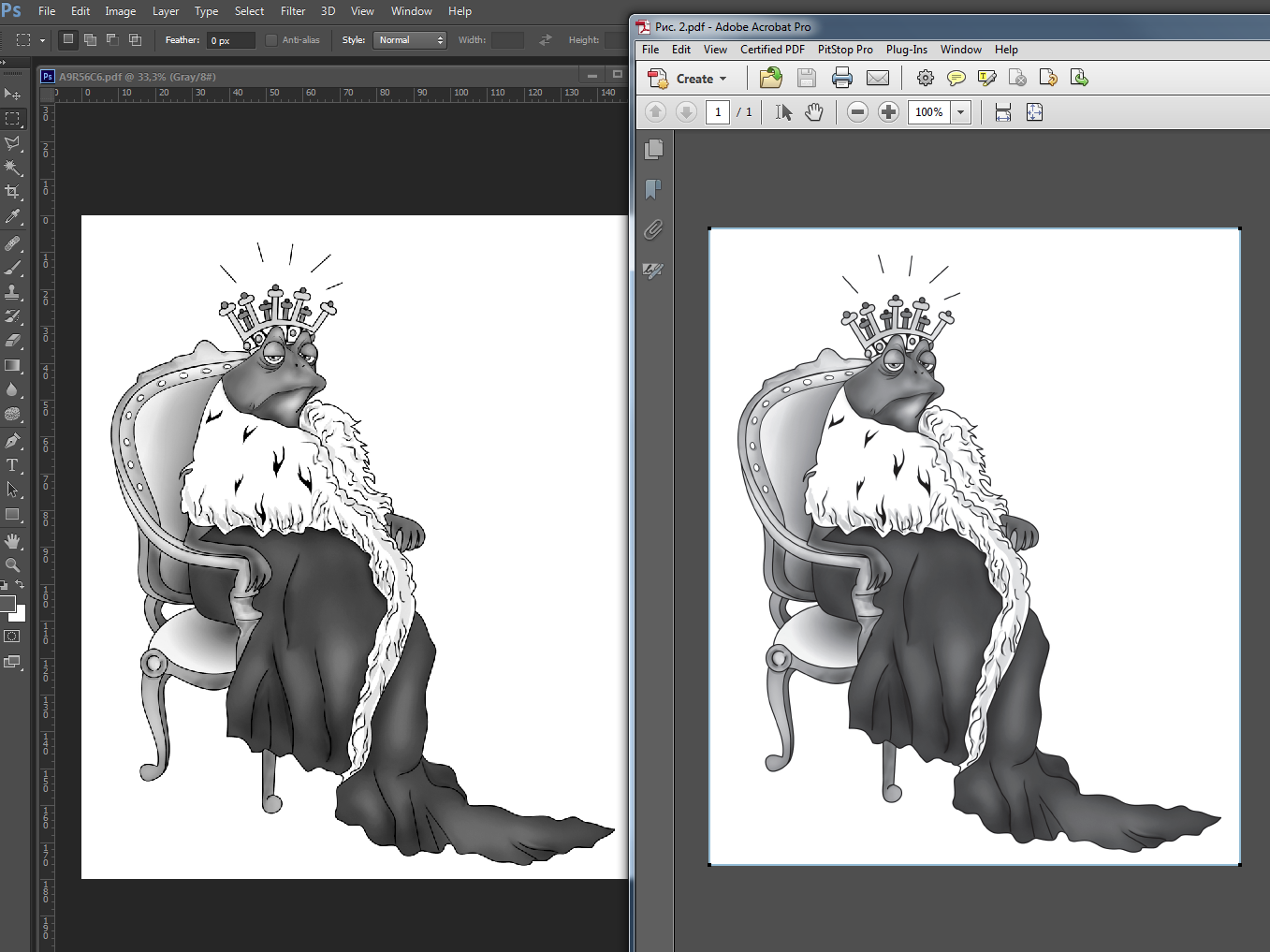1270x952 pixels.
Task: Change the Photoshop screen mode
Action: pos(12,662)
